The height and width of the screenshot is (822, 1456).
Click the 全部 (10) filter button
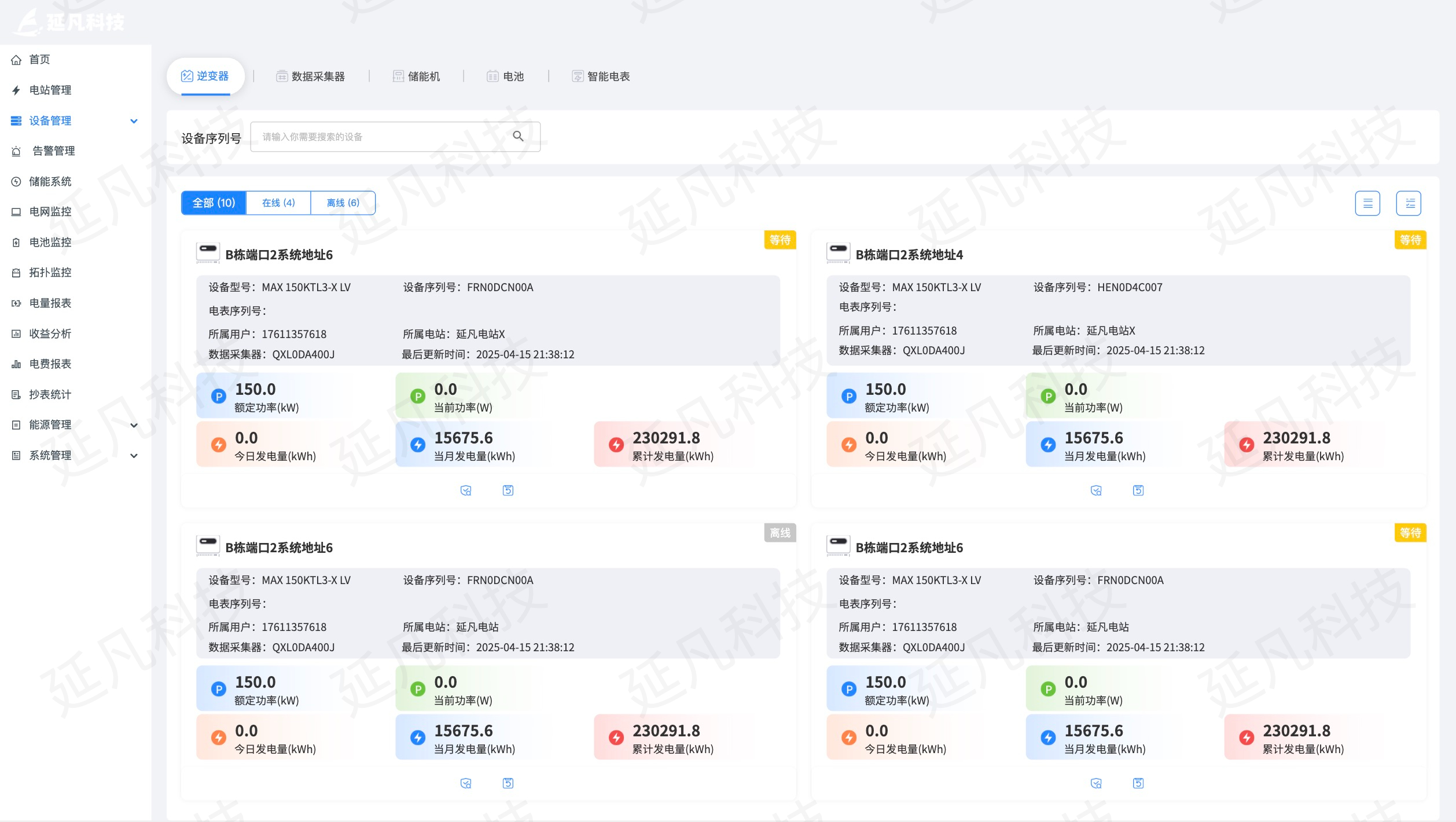coord(213,203)
